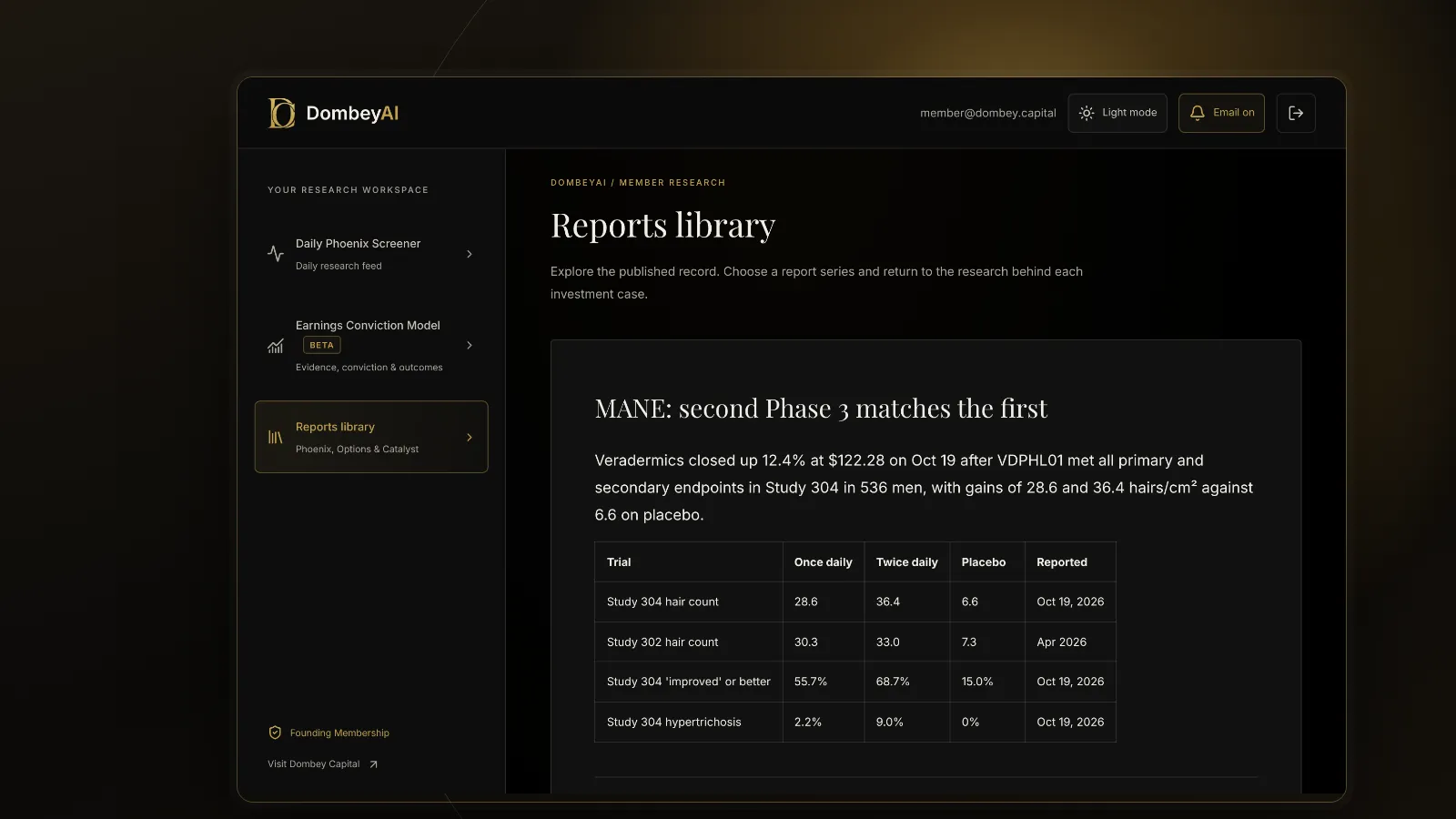Click the Twice daily column header
1456x819 pixels.
point(907,562)
